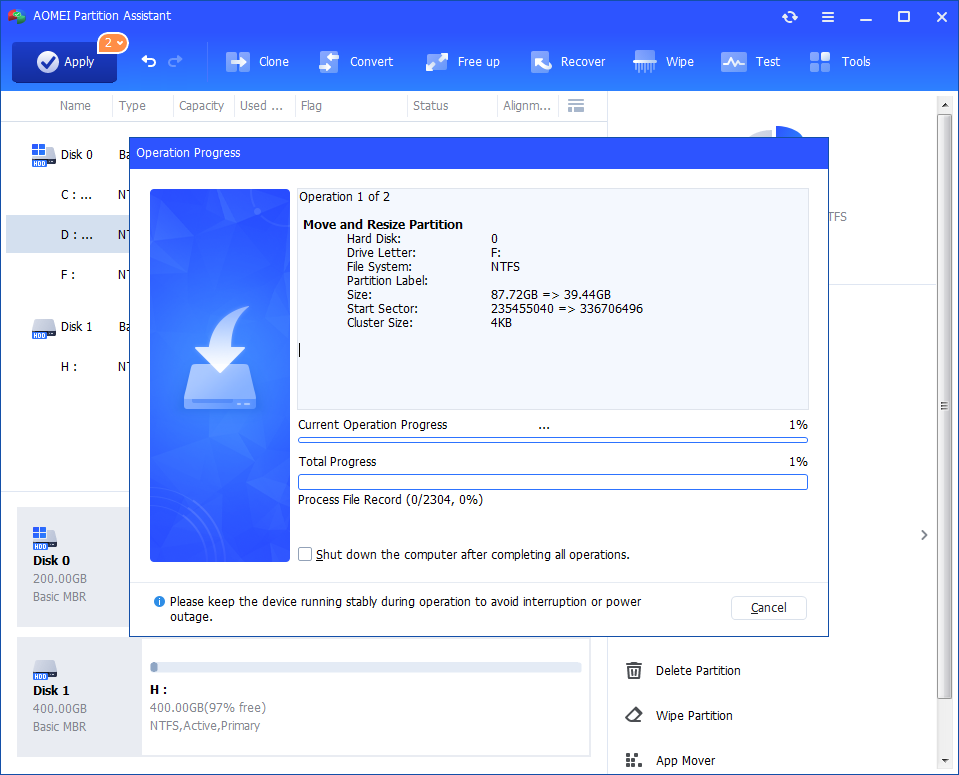
Task: Open the pending operations dropdown badge
Action: click(113, 43)
